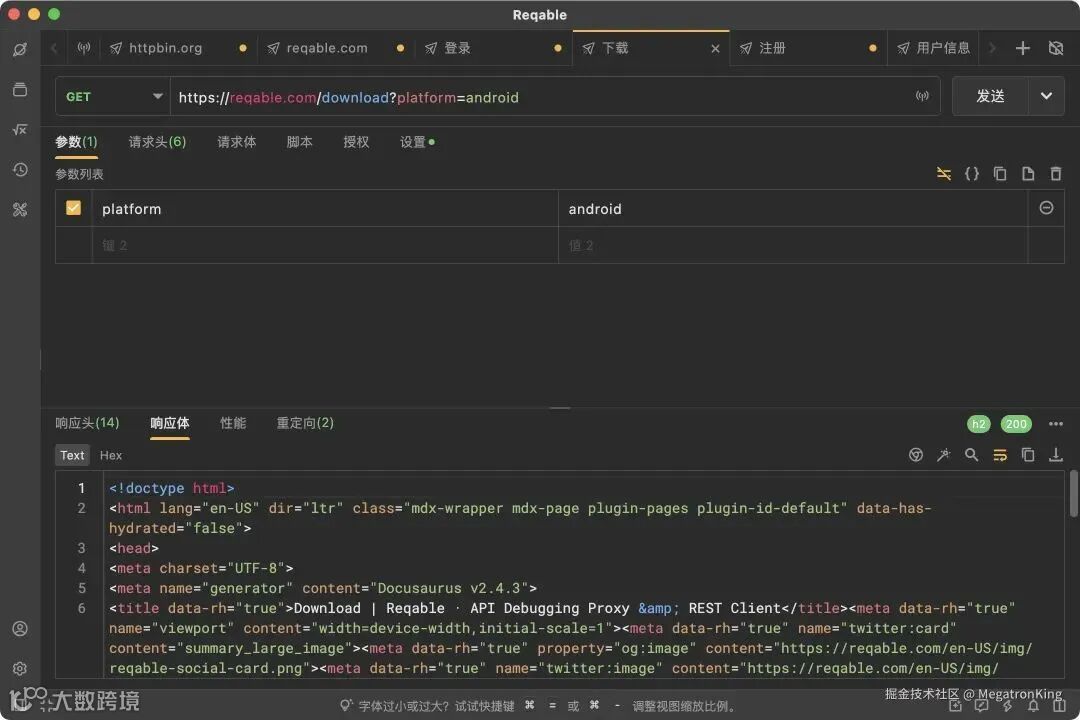Image resolution: width=1080 pixels, height=720 pixels.
Task: Open the debug tool in left sidebar
Action: 20,50
